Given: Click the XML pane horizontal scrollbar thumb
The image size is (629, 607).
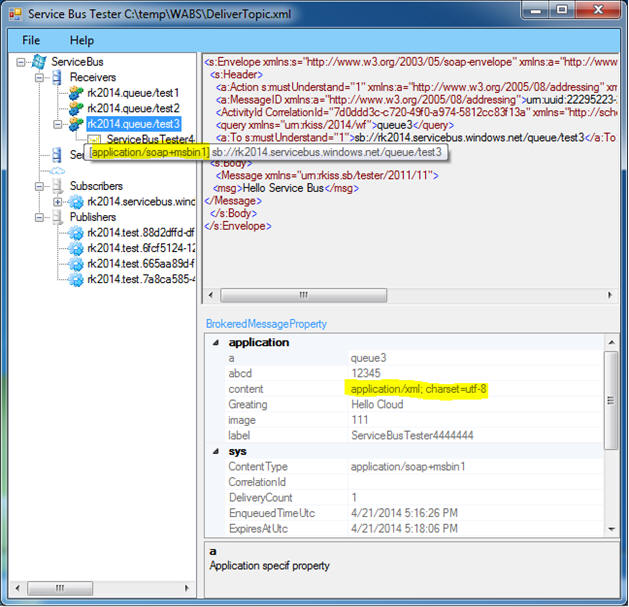Looking at the screenshot, I should pos(304,295).
